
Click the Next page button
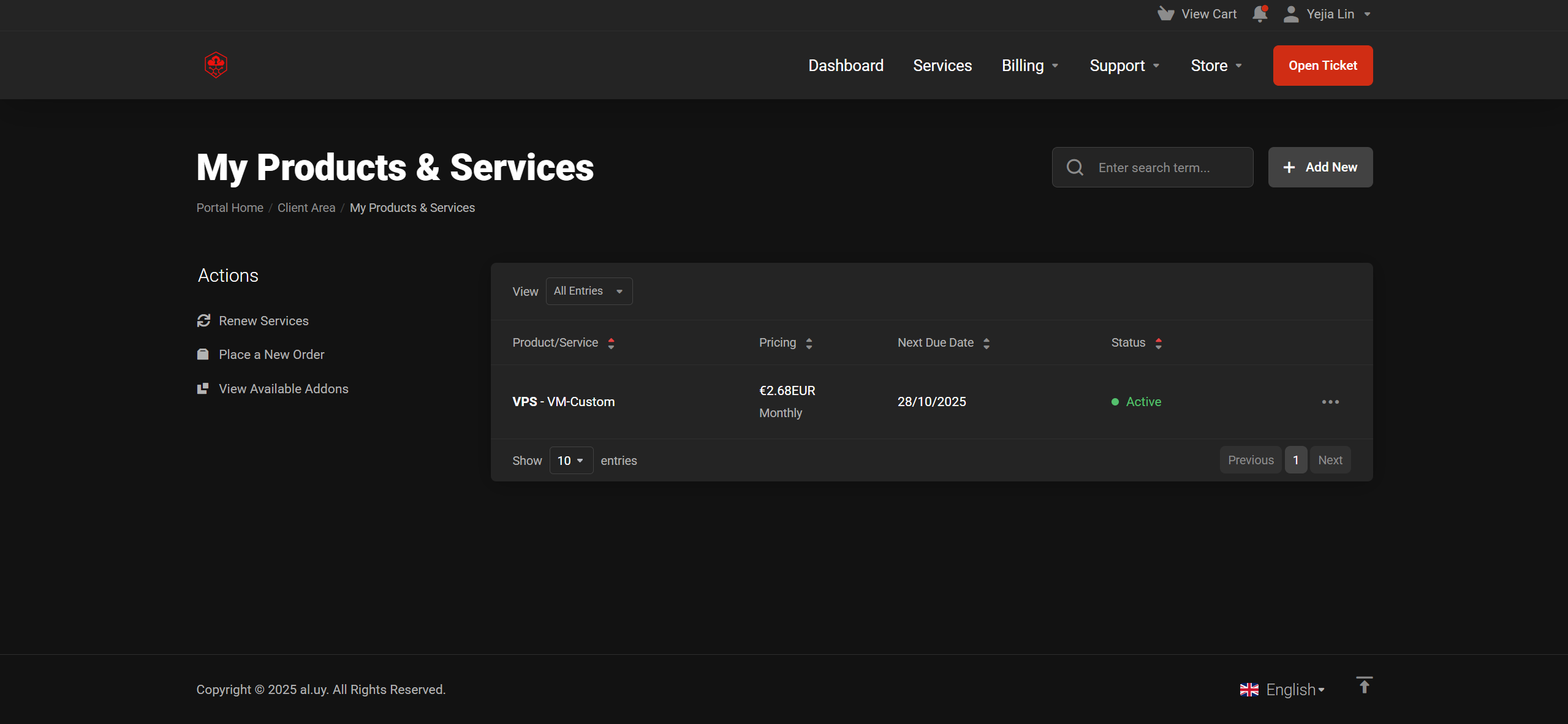[1330, 460]
